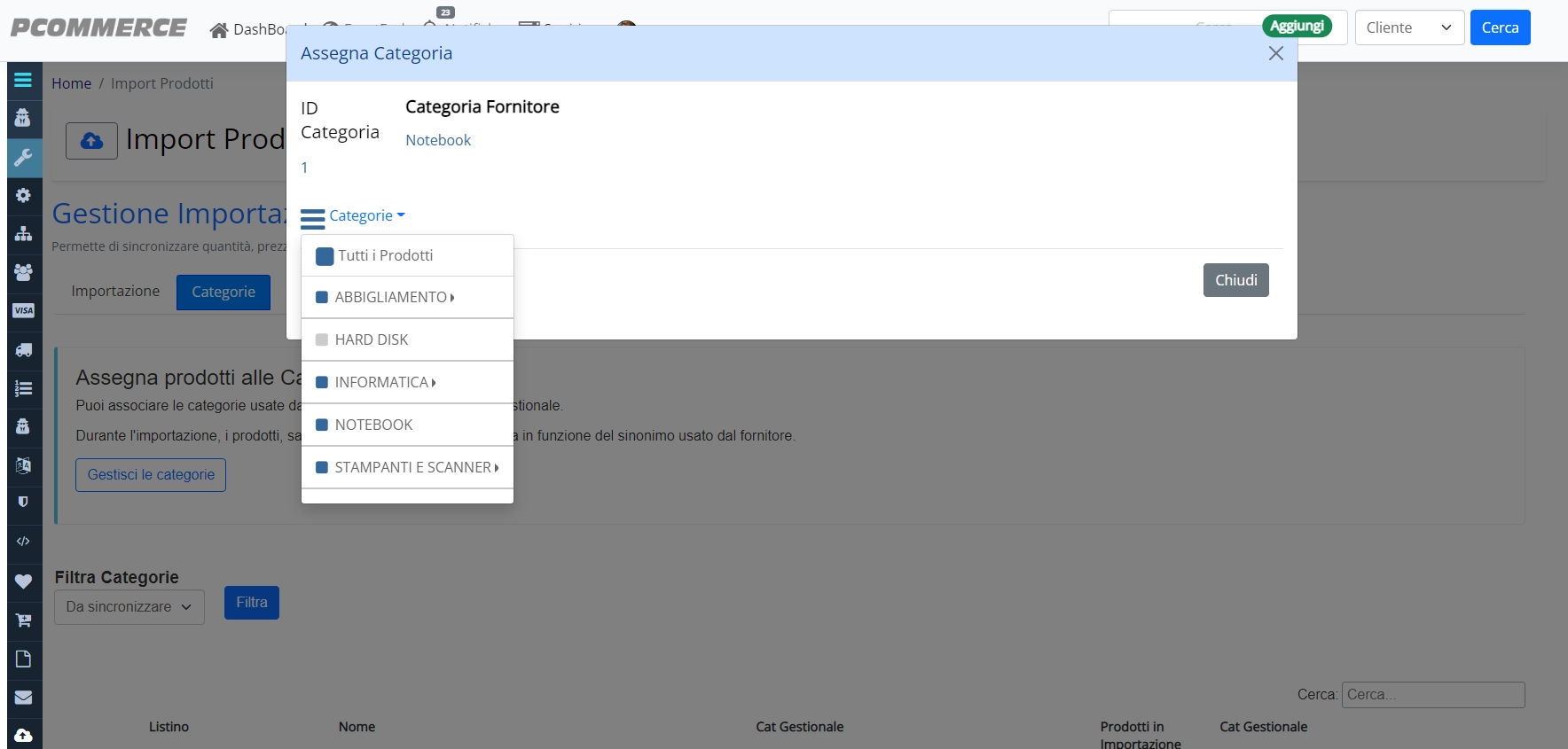Switch to the Importazione tab
Viewport: 1568px width, 749px height.
[x=115, y=291]
